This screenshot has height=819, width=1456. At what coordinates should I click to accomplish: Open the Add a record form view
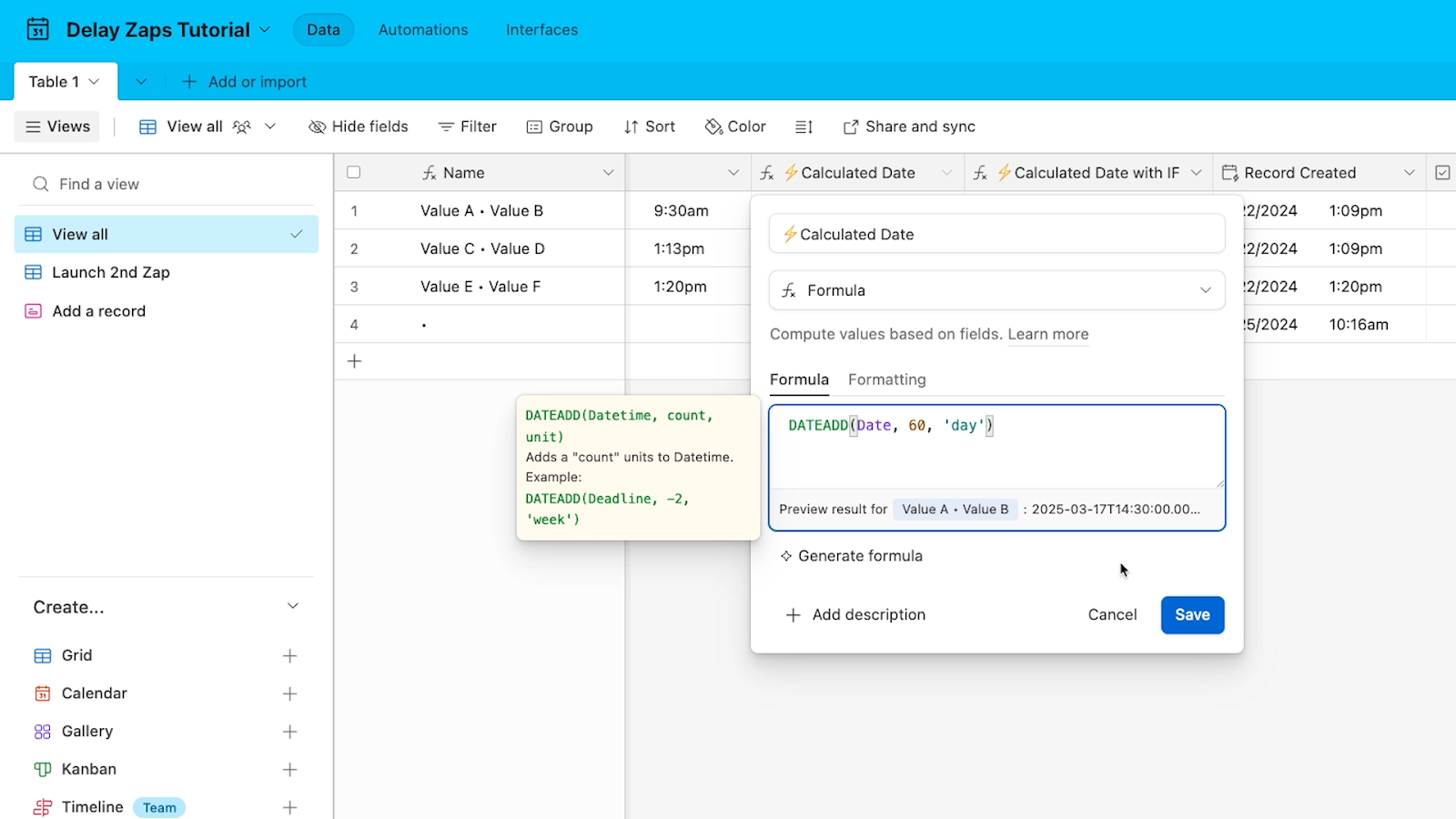167,311
